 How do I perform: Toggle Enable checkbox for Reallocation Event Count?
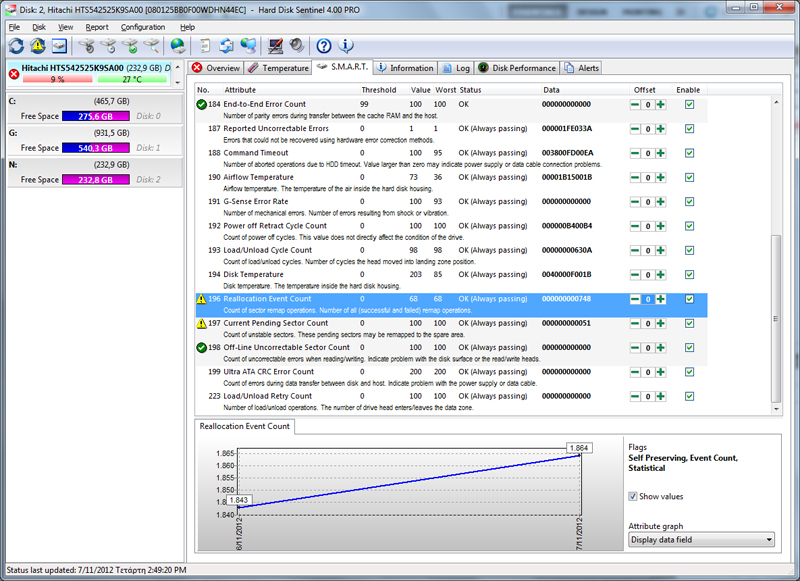coord(689,299)
